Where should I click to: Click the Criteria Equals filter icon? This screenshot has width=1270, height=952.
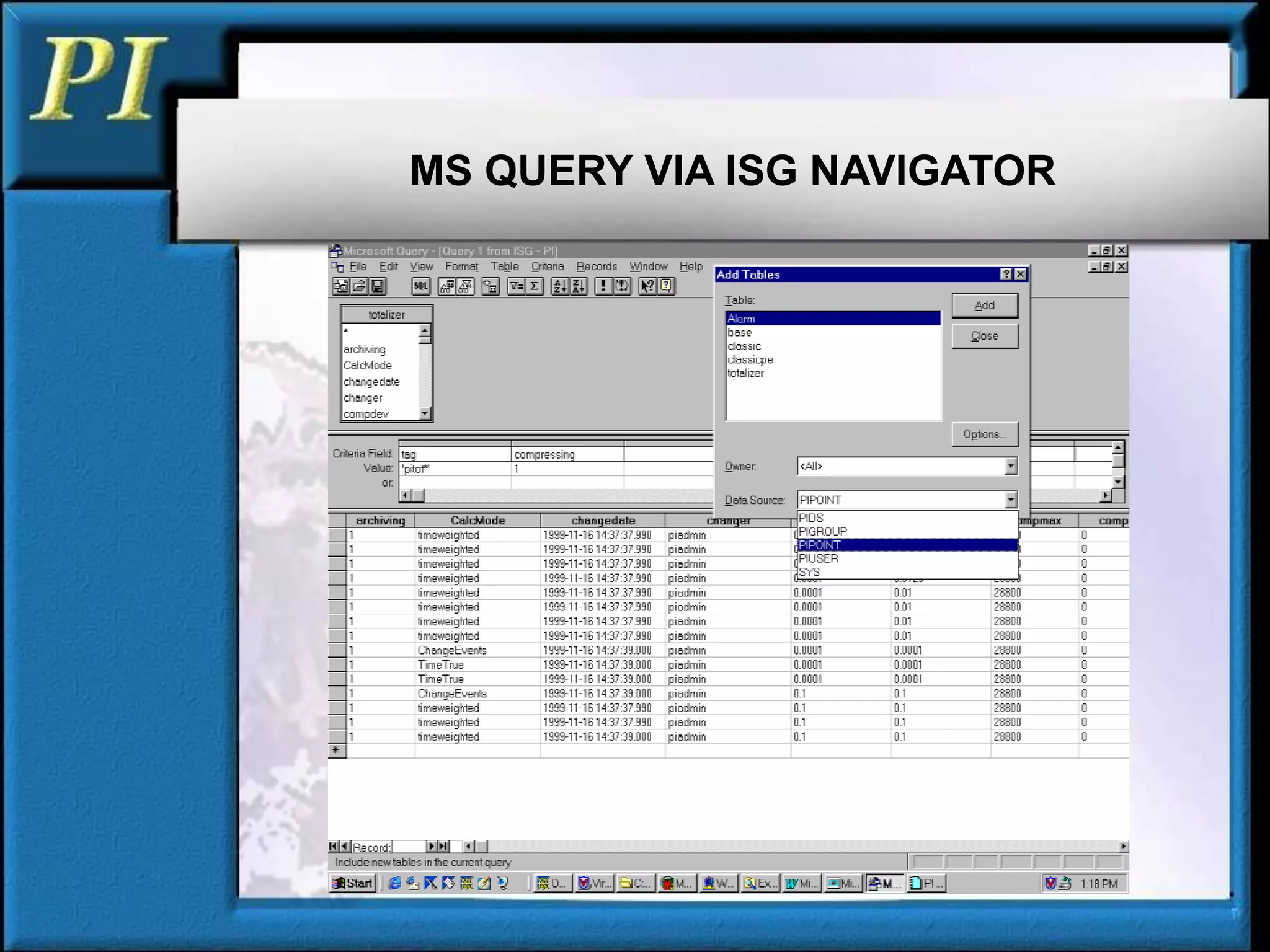(x=516, y=286)
